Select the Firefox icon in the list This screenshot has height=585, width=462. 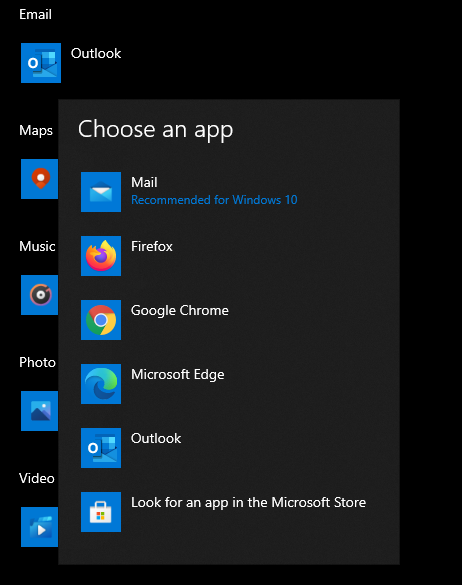pyautogui.click(x=101, y=256)
